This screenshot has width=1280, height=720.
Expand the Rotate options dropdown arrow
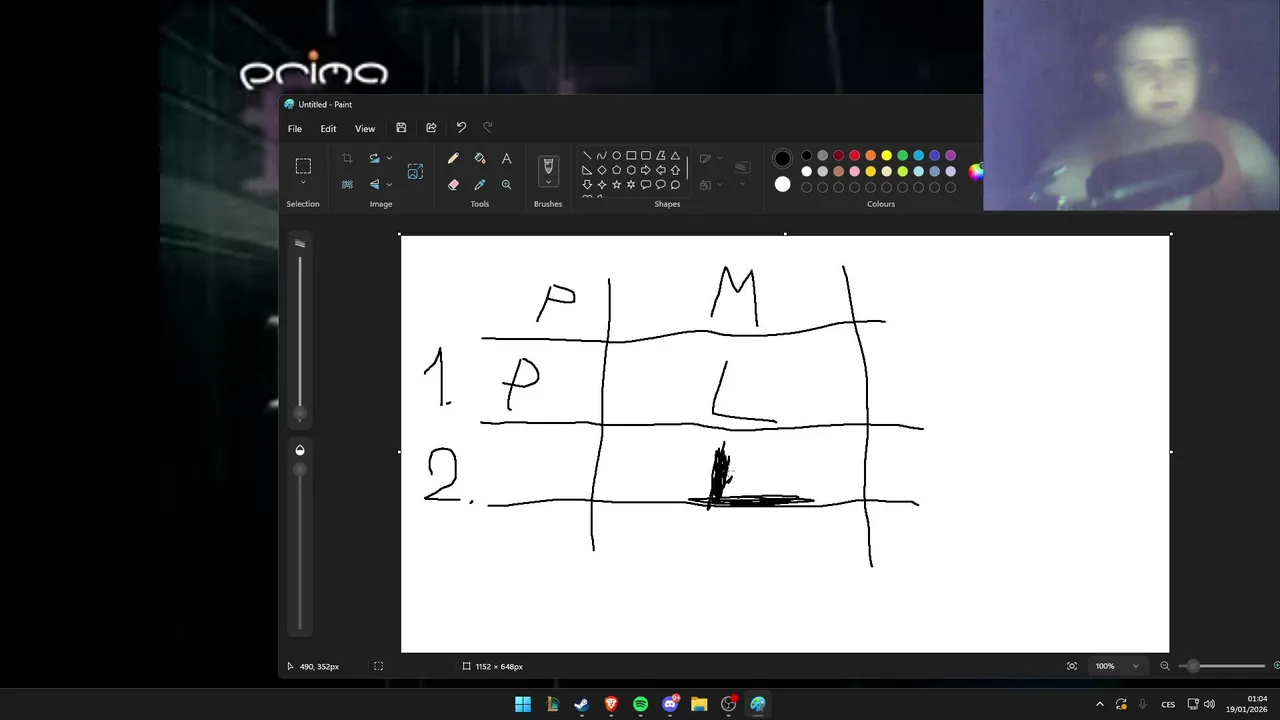tap(389, 158)
